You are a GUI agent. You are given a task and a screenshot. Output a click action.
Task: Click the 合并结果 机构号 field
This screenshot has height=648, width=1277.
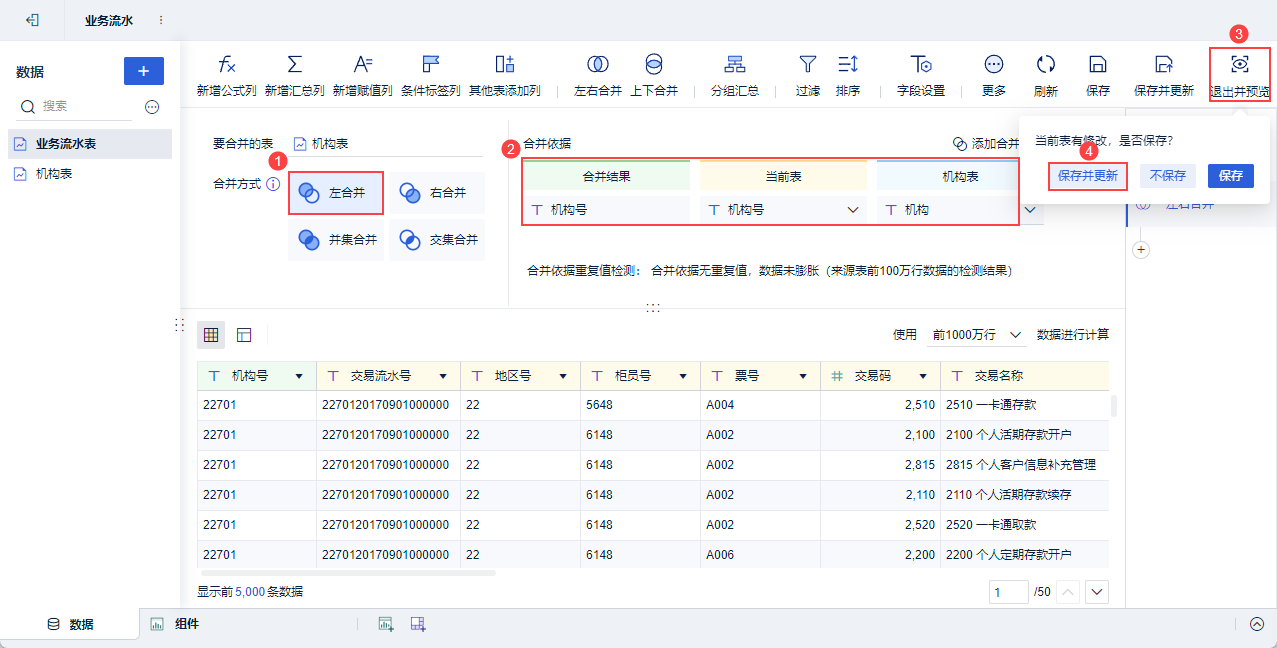(606, 210)
